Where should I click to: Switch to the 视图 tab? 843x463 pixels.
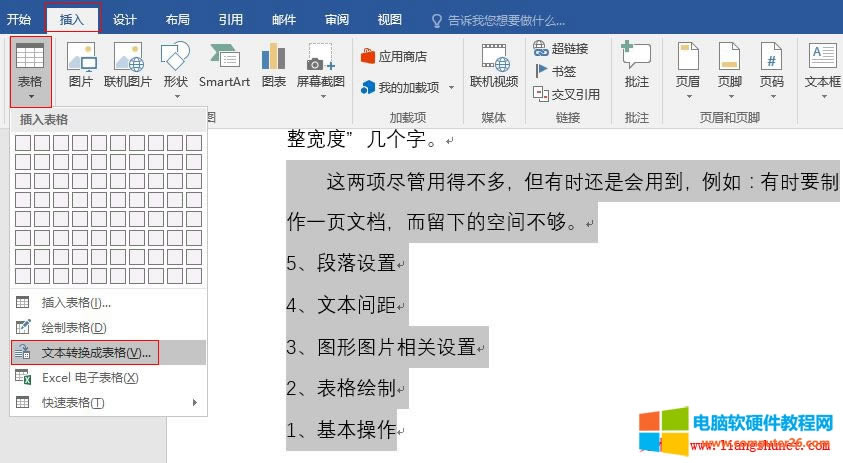tap(389, 20)
